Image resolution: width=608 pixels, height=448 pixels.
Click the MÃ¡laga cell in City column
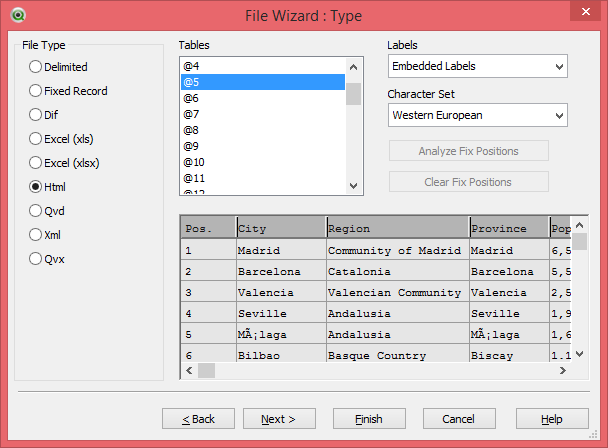[x=282, y=334]
